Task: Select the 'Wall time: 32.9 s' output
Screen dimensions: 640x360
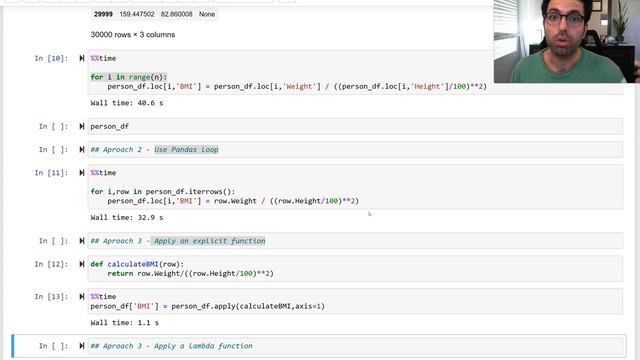Action: (127, 218)
